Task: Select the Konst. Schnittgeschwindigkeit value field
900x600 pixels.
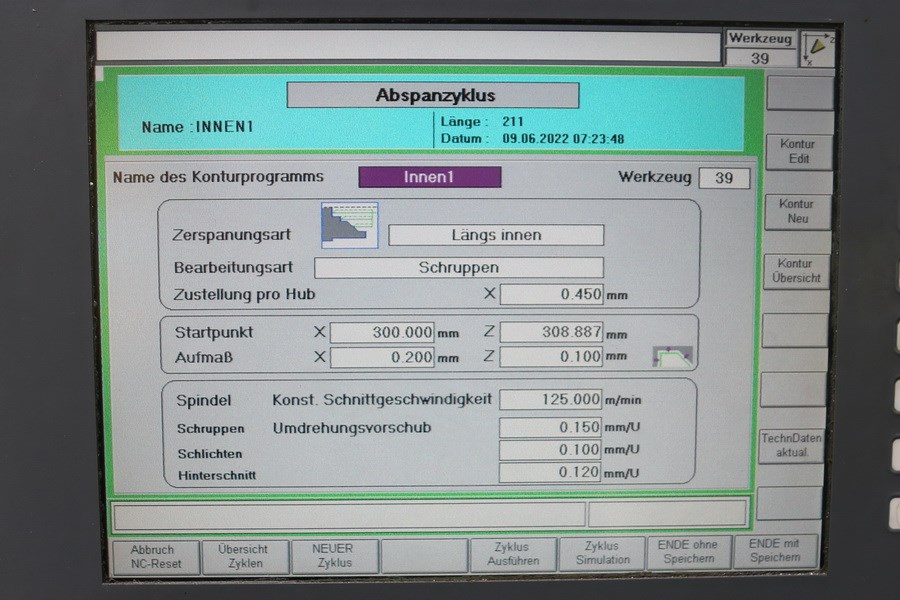Action: [550, 399]
